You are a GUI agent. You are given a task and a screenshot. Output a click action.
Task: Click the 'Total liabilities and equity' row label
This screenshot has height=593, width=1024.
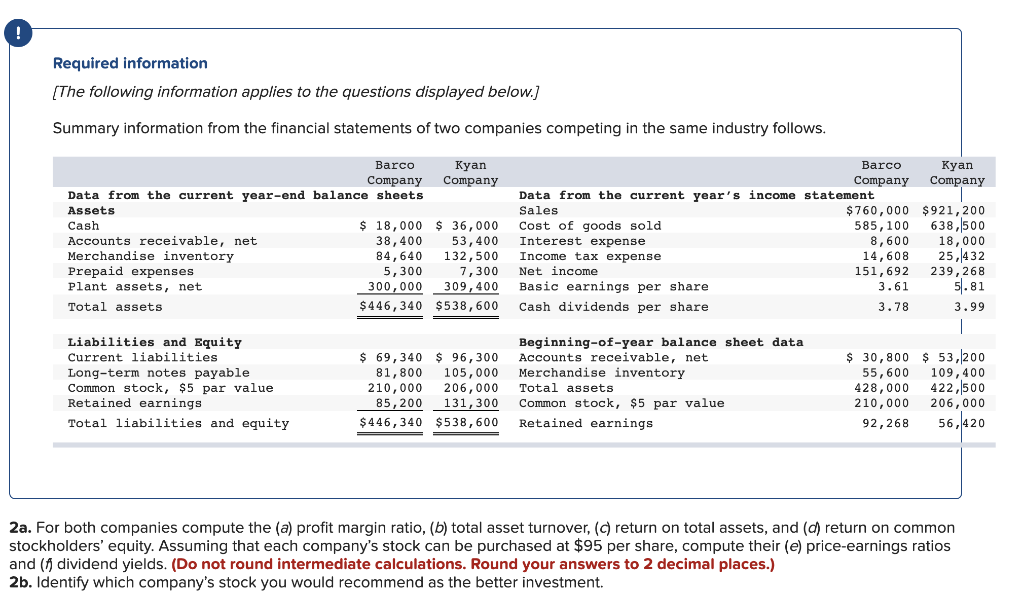[178, 423]
